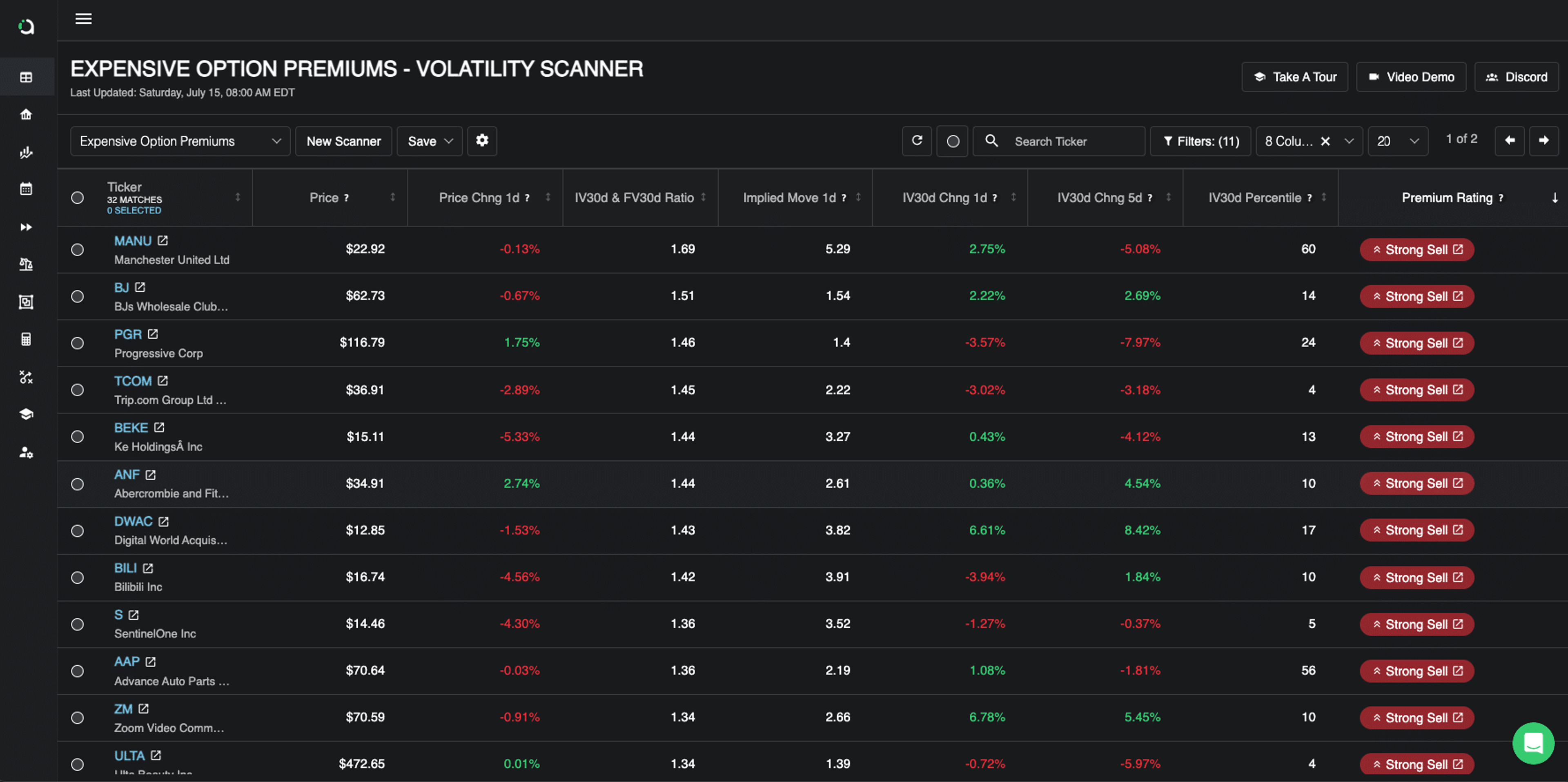Click AAP price $70.64 cell
Screen dimensions: 1568x782
(x=365, y=671)
